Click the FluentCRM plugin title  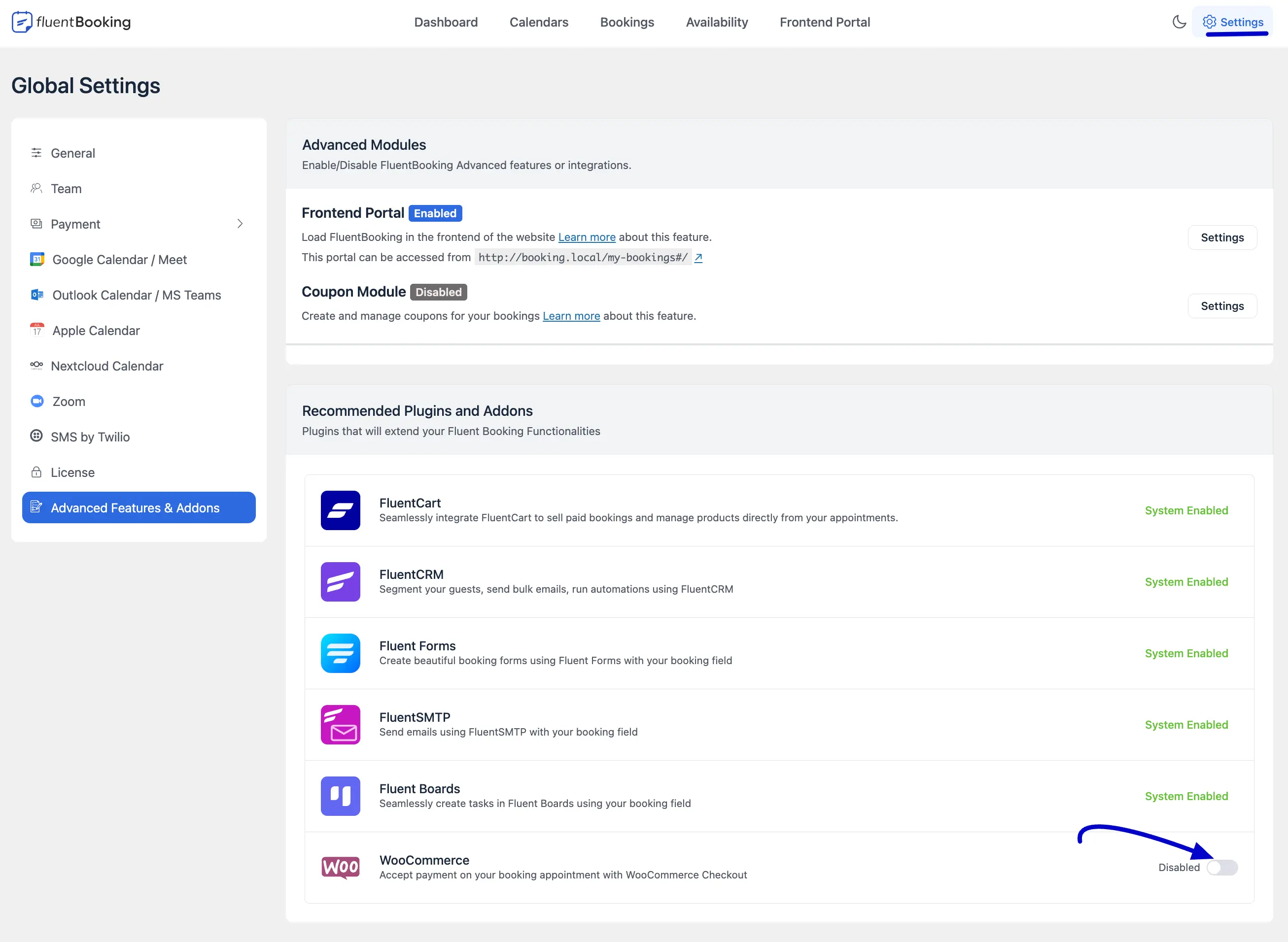coord(411,574)
